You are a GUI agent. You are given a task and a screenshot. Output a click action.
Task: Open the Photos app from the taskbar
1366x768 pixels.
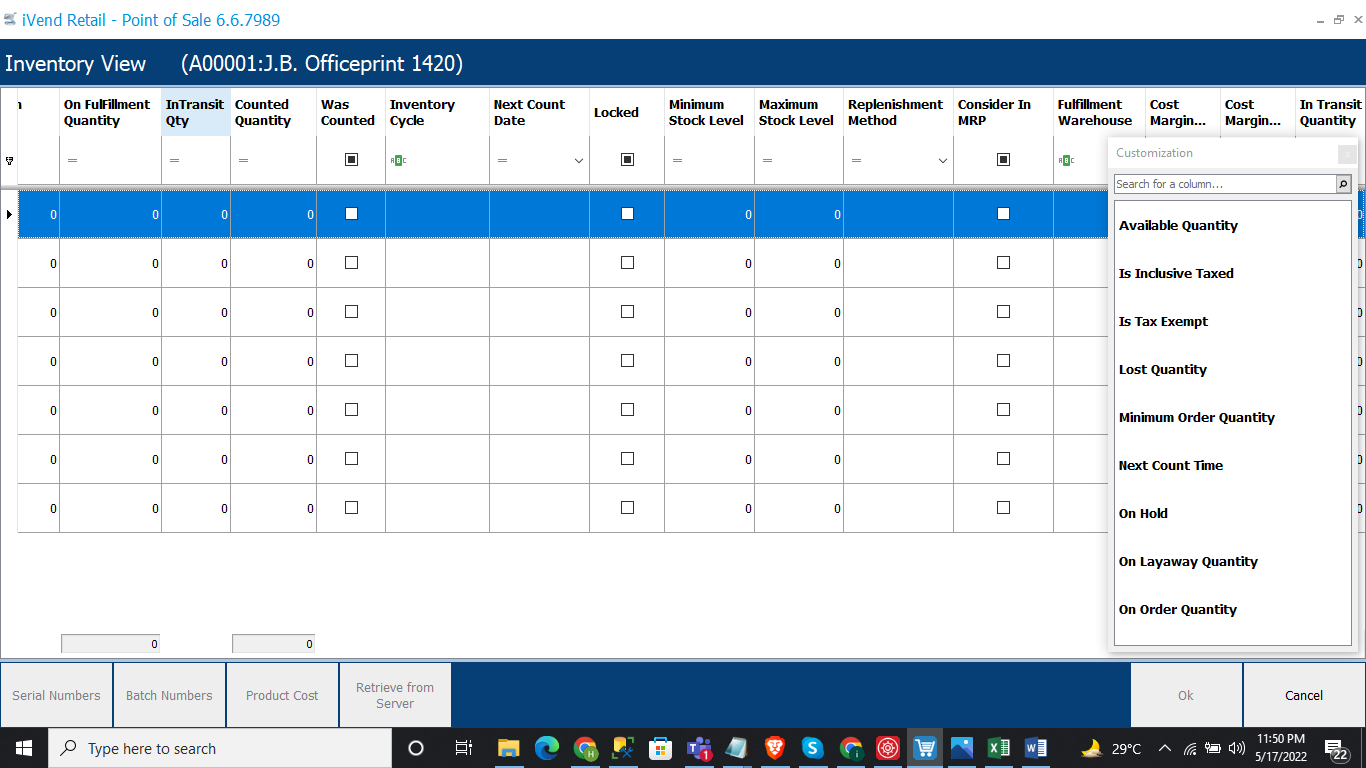(962, 748)
